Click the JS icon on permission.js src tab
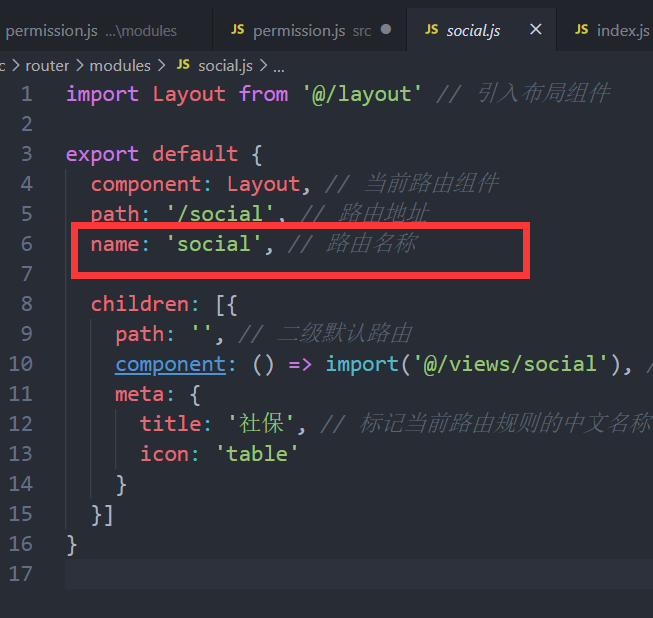 (237, 30)
